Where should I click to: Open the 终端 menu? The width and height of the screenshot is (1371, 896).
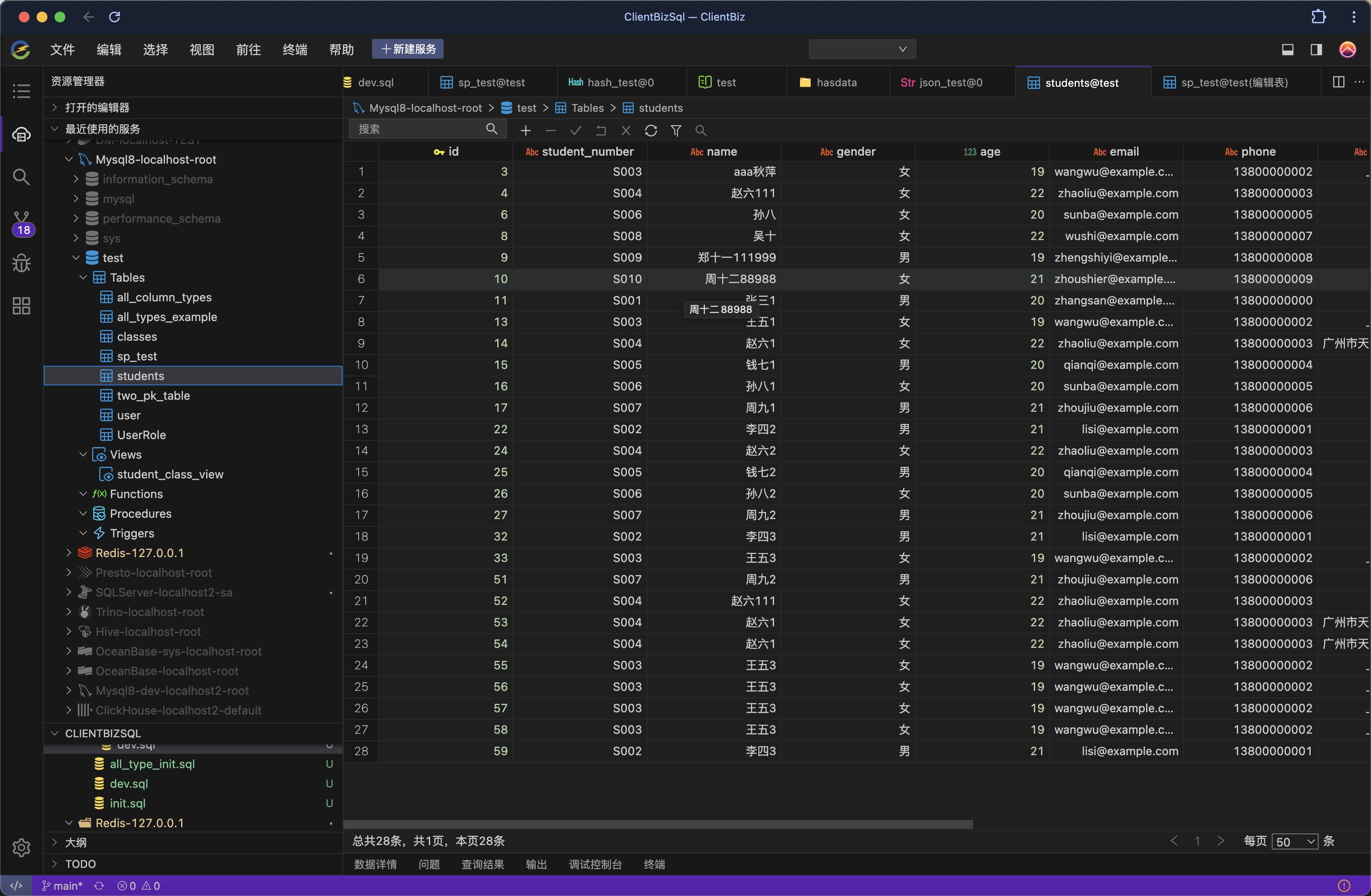pos(294,50)
